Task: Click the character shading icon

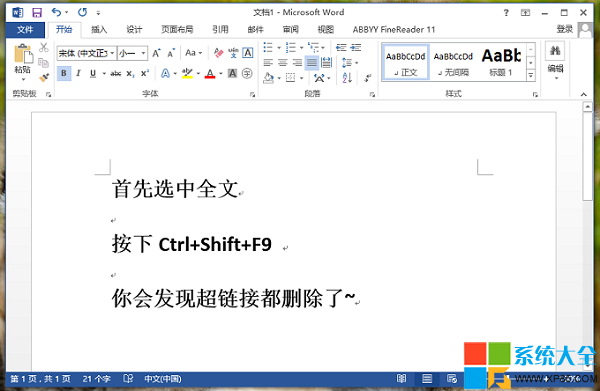Action: 232,73
